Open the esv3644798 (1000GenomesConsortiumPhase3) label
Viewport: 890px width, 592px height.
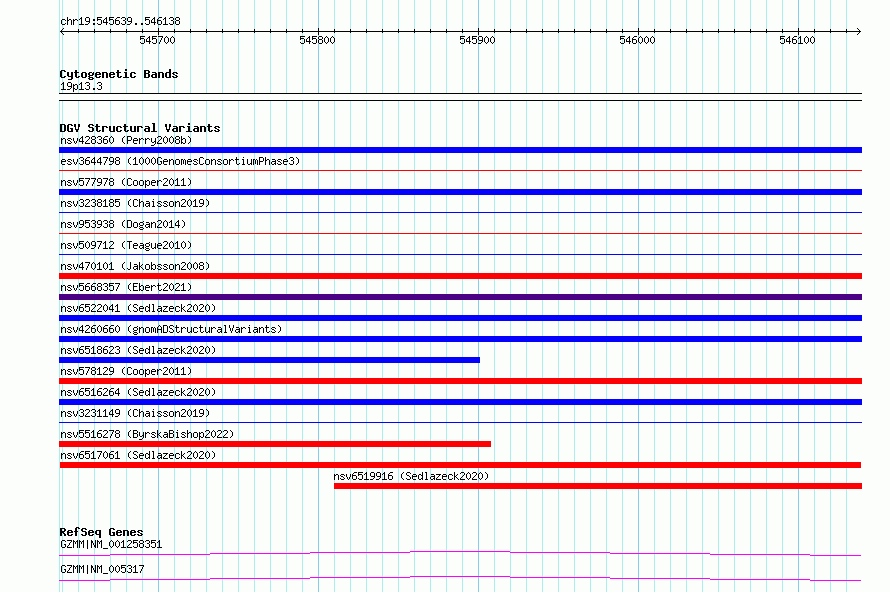(180, 161)
